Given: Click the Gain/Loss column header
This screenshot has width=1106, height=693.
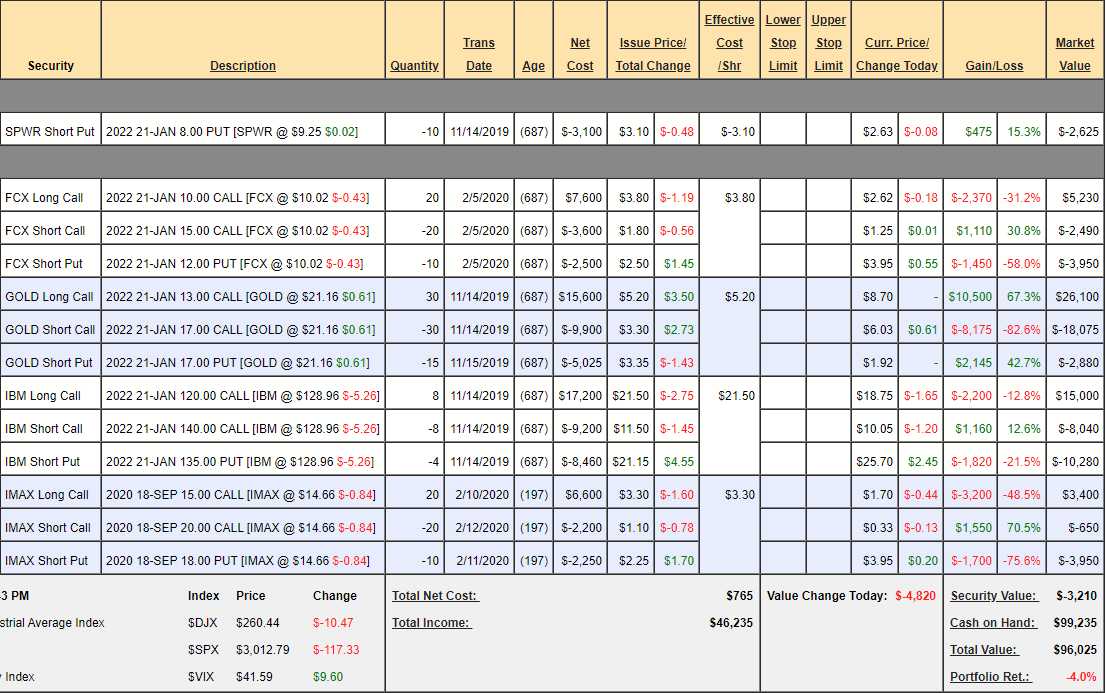Looking at the screenshot, I should (994, 66).
